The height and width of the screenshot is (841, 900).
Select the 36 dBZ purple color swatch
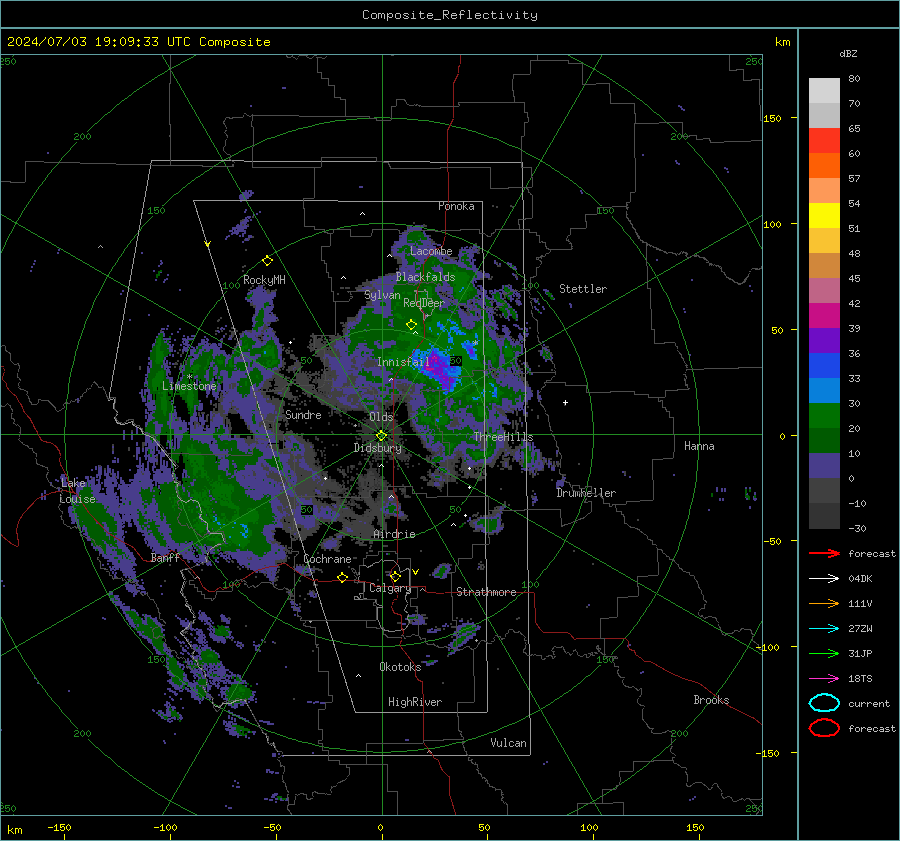click(x=824, y=340)
